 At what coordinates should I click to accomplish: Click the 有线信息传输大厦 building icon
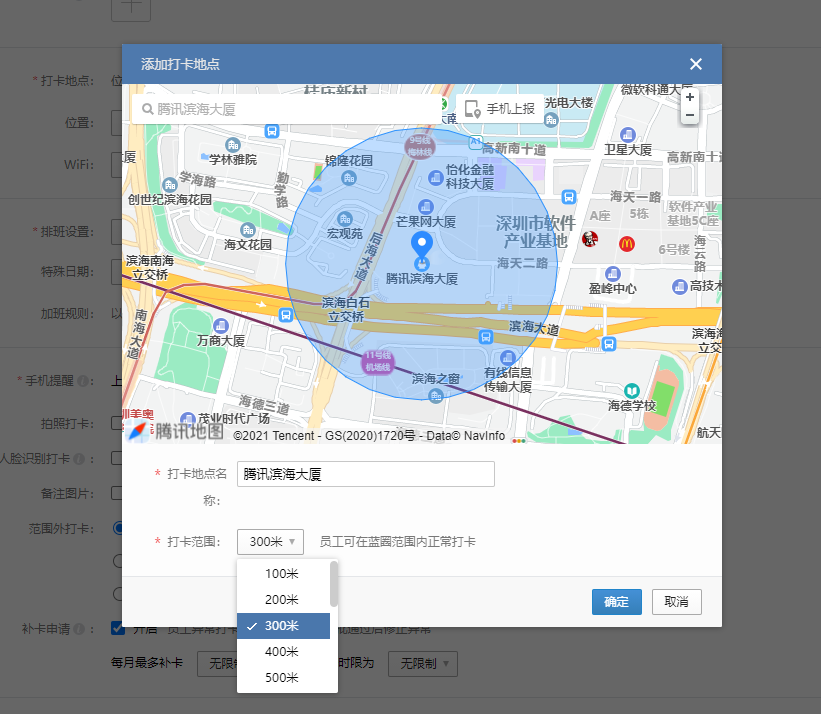507,358
